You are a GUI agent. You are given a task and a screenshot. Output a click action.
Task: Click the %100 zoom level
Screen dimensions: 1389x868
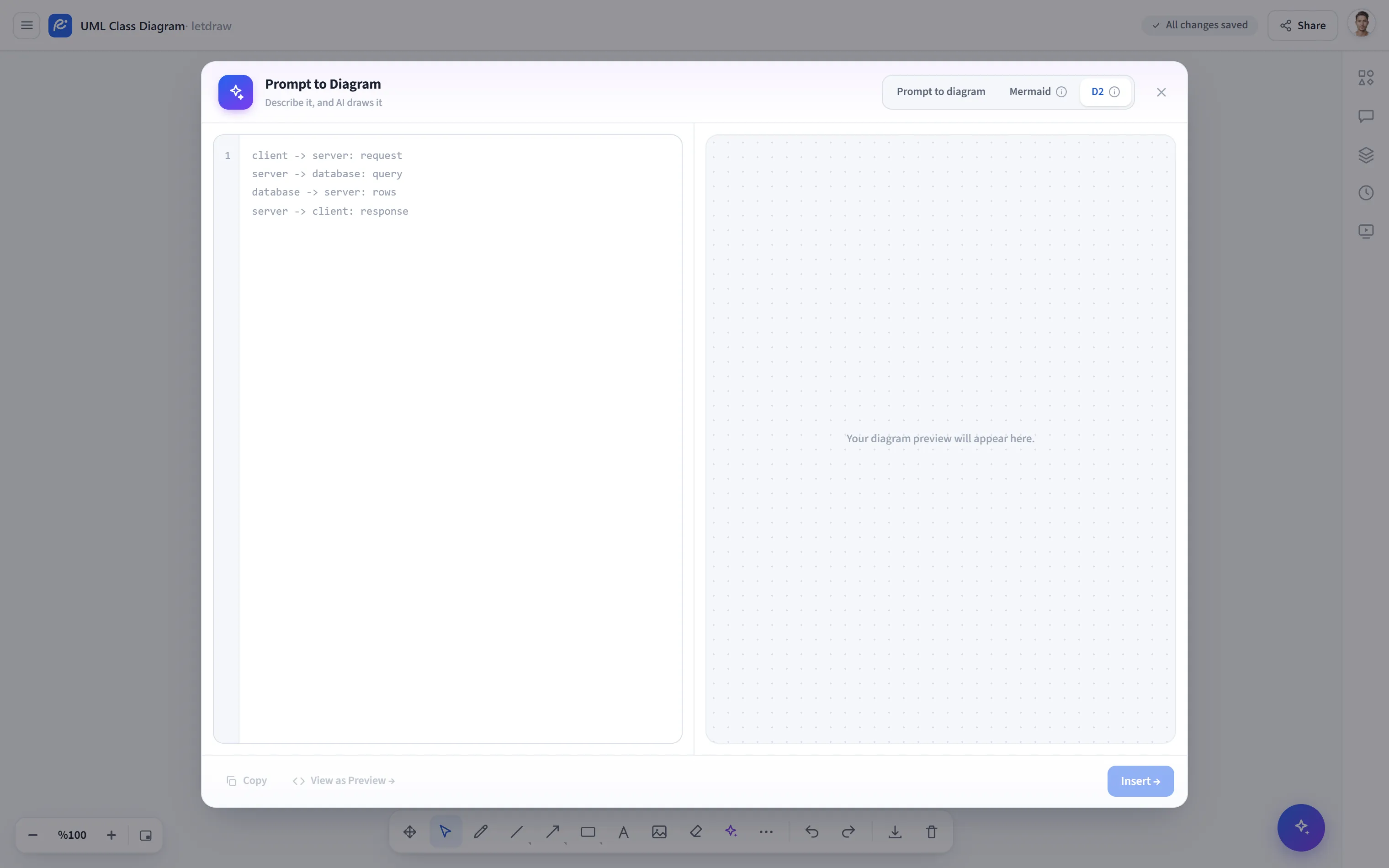click(x=72, y=835)
